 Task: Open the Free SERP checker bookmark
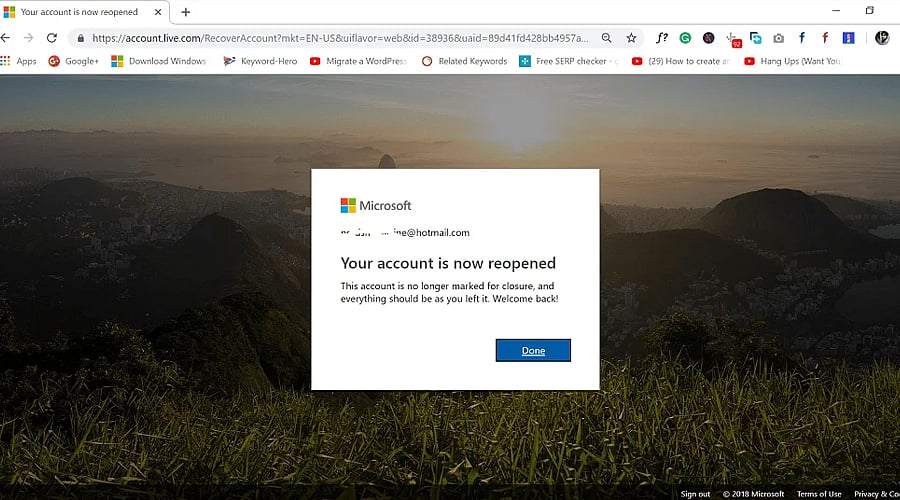click(568, 61)
